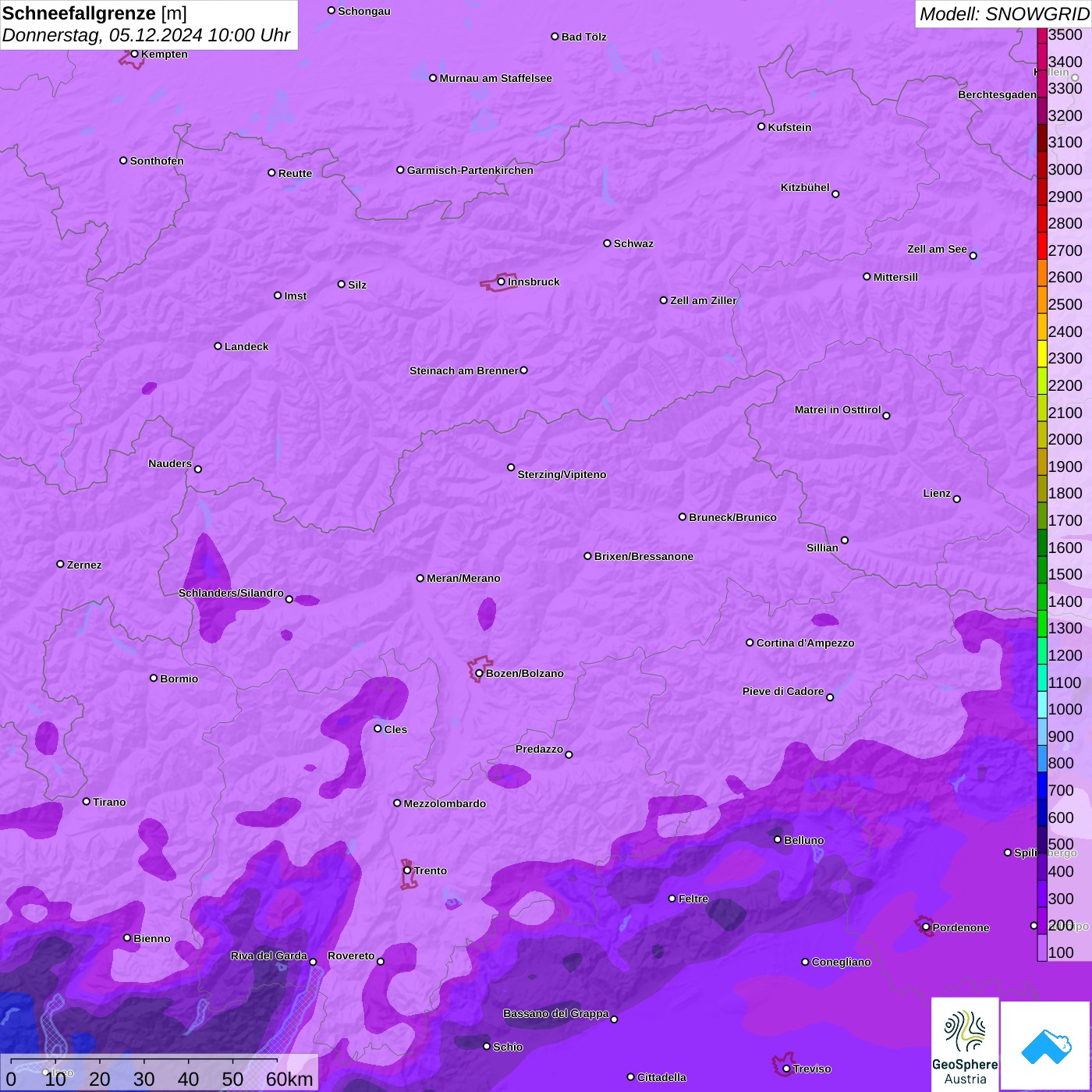Select the date "Donnerstag, 05.12.2024 10:00 Uhr"
Screen dimensions: 1092x1092
pyautogui.click(x=146, y=35)
